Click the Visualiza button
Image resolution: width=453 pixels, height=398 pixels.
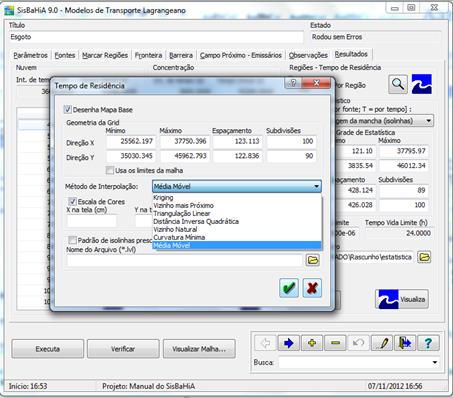coord(402,299)
